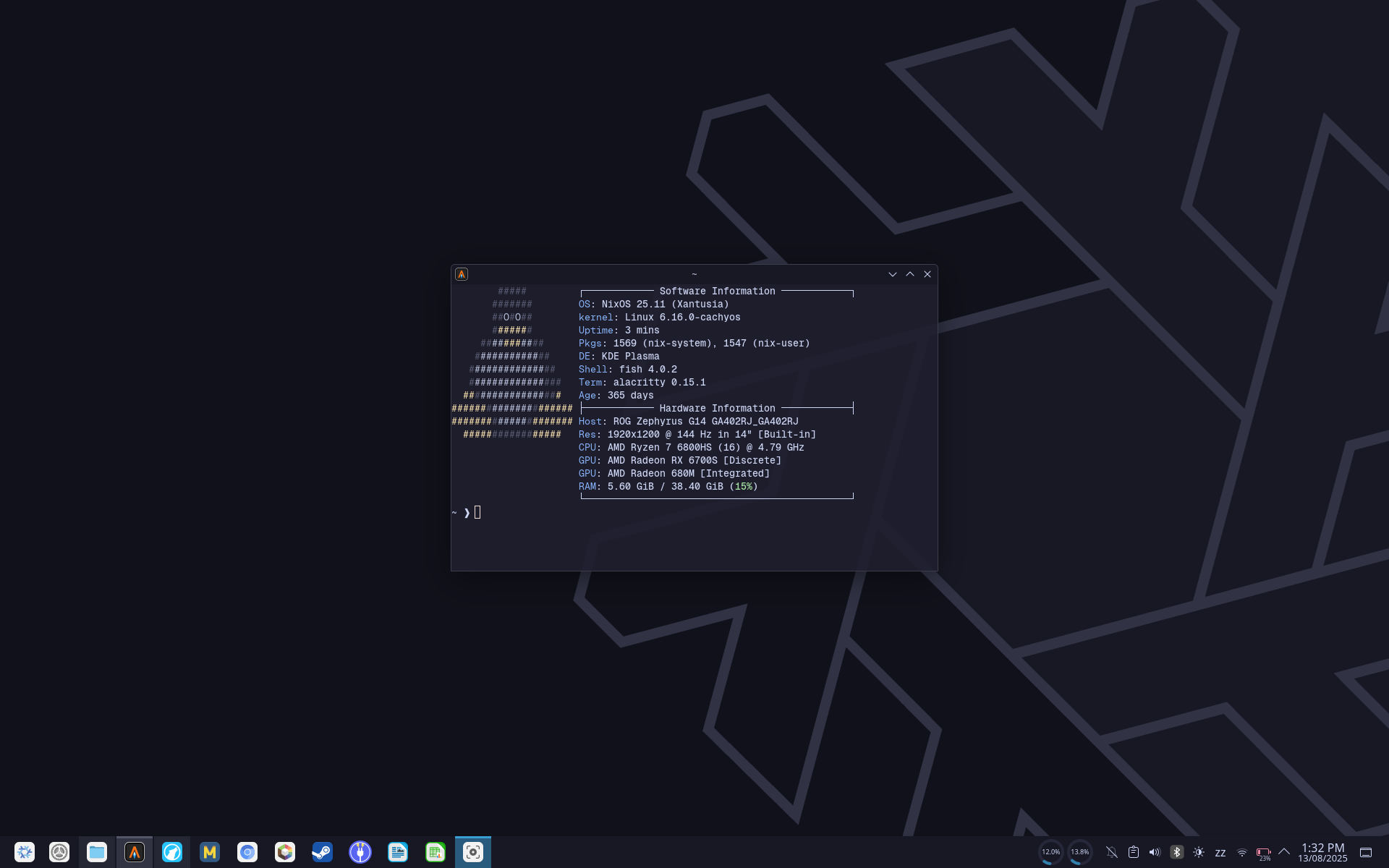The height and width of the screenshot is (868, 1389).
Task: Click the Peek at Desktop button
Action: pos(1366,852)
